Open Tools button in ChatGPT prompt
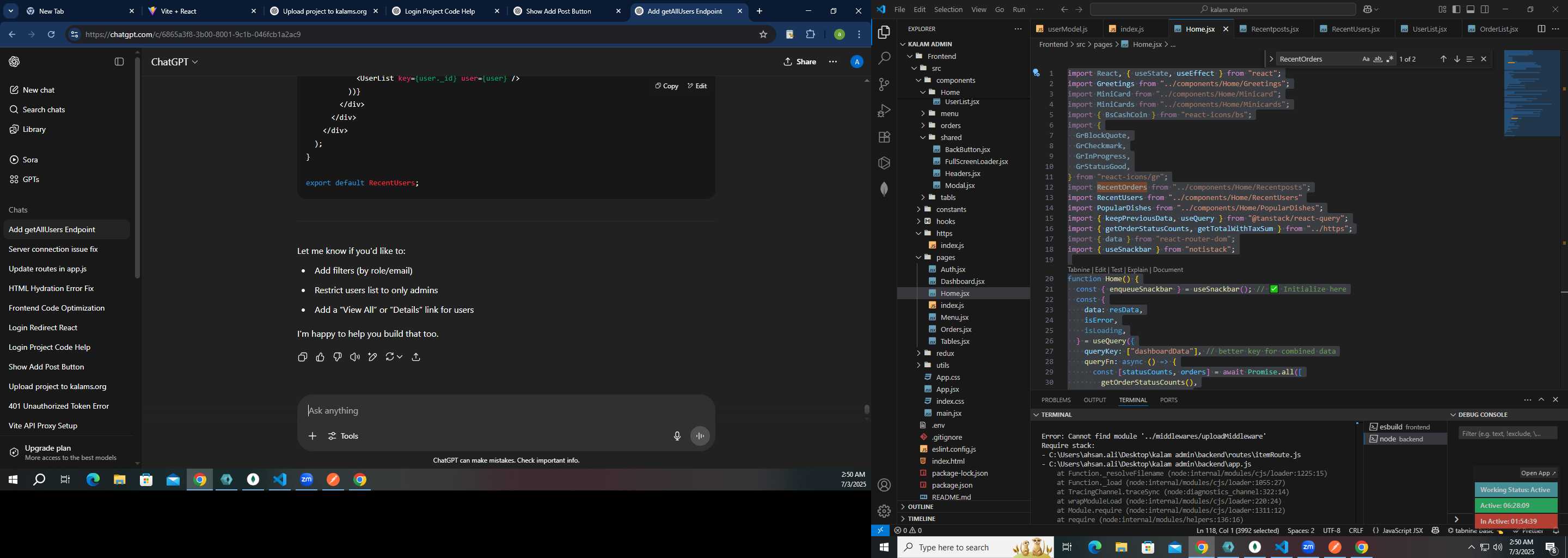Image resolution: width=1568 pixels, height=558 pixels. (x=344, y=436)
